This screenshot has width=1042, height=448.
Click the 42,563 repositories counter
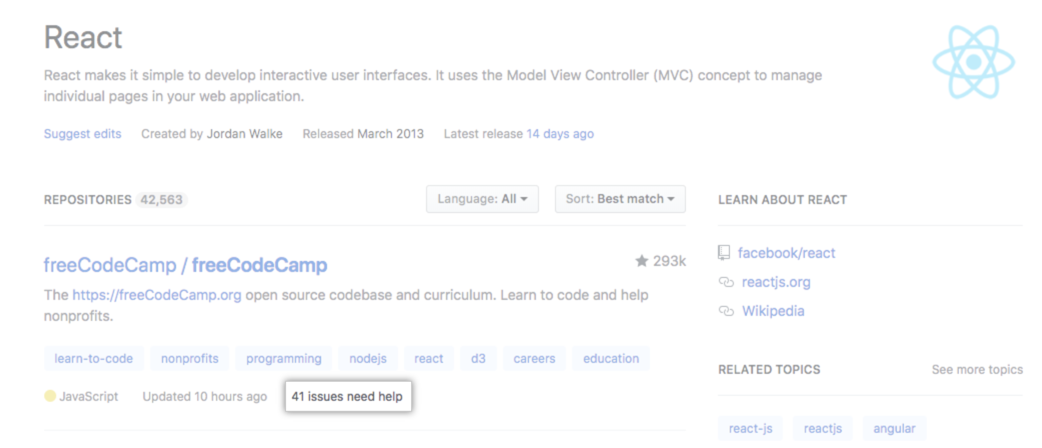click(x=161, y=199)
